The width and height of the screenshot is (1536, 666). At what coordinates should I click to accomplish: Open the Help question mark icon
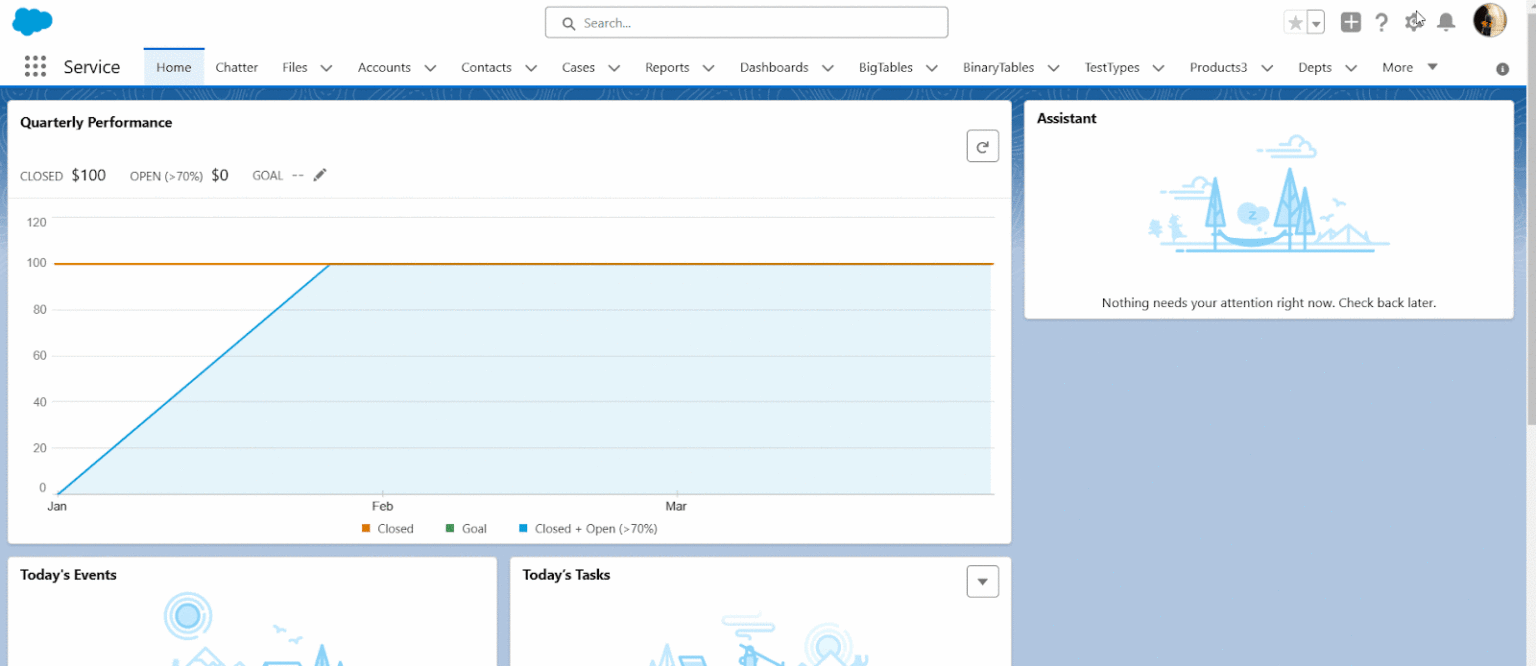tap(1381, 22)
